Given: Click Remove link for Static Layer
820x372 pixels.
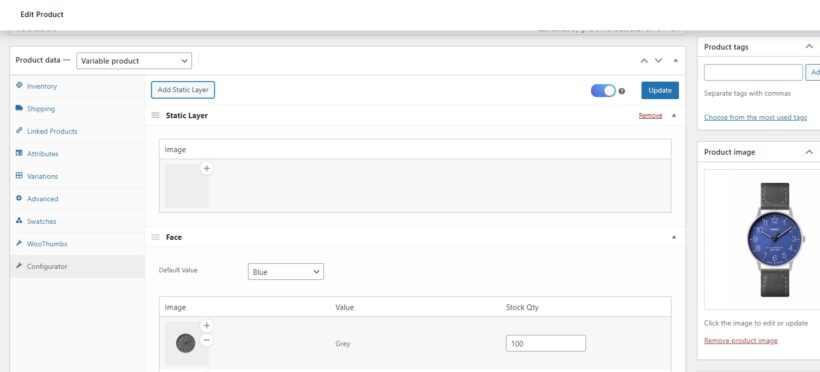Looking at the screenshot, I should coord(650,116).
